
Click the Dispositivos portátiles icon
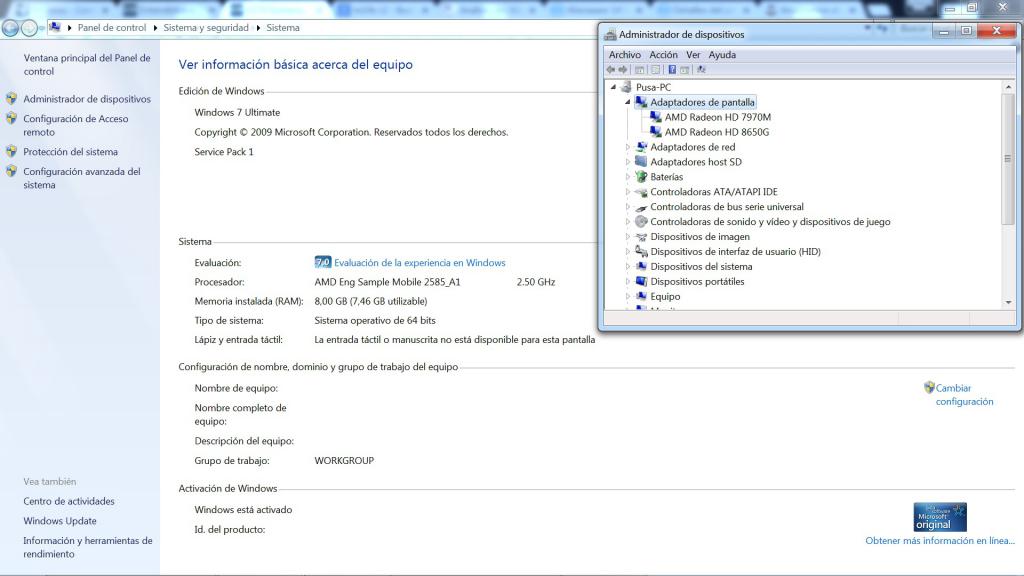coord(641,281)
